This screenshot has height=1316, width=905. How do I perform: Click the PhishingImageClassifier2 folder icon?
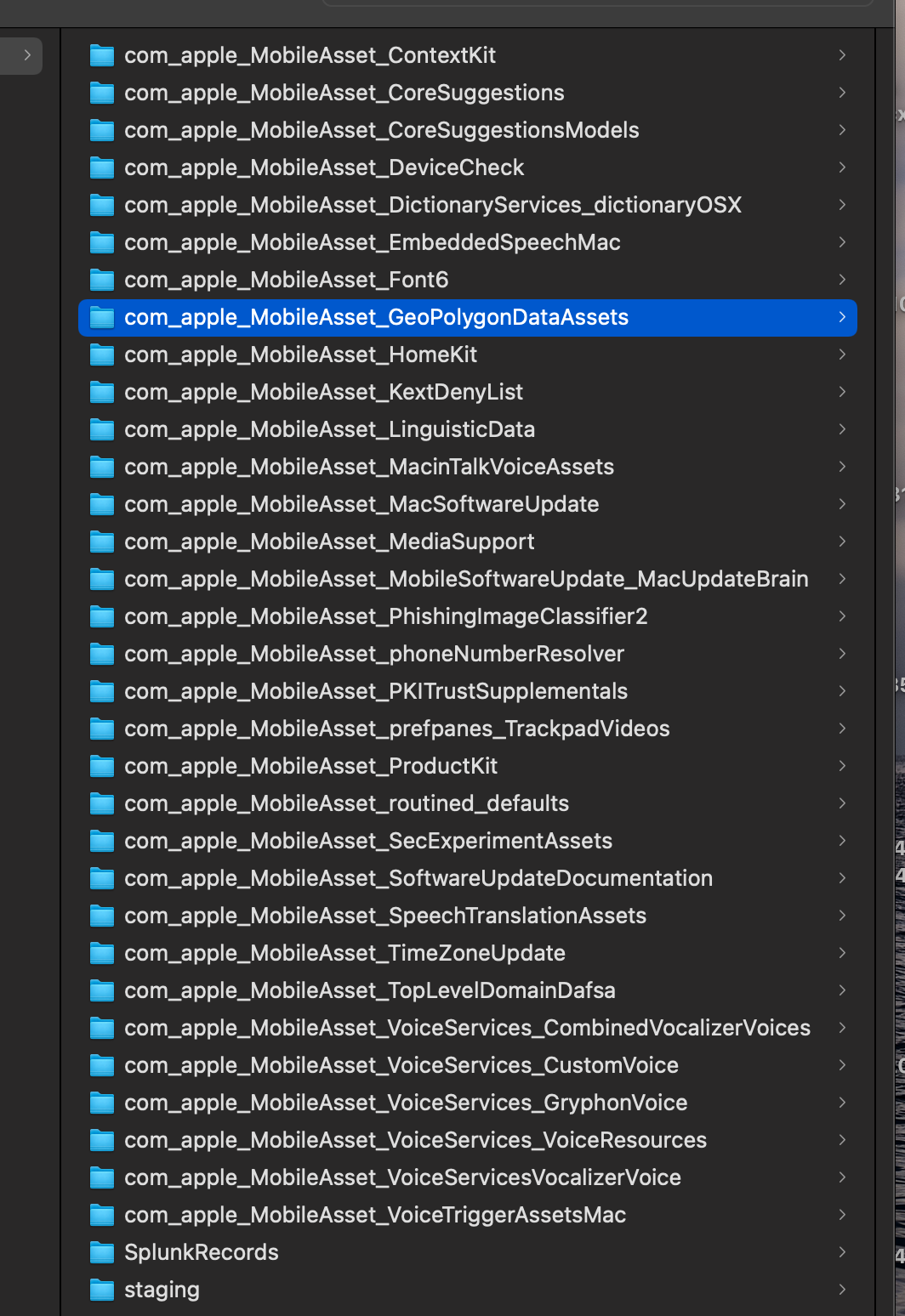[x=102, y=616]
